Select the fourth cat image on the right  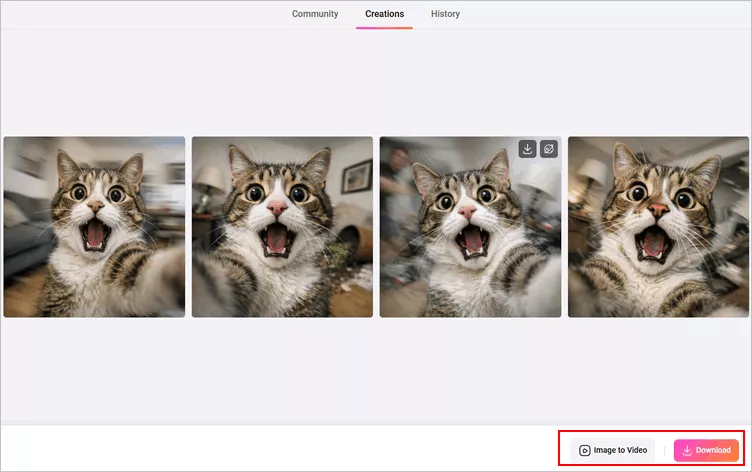(x=658, y=227)
